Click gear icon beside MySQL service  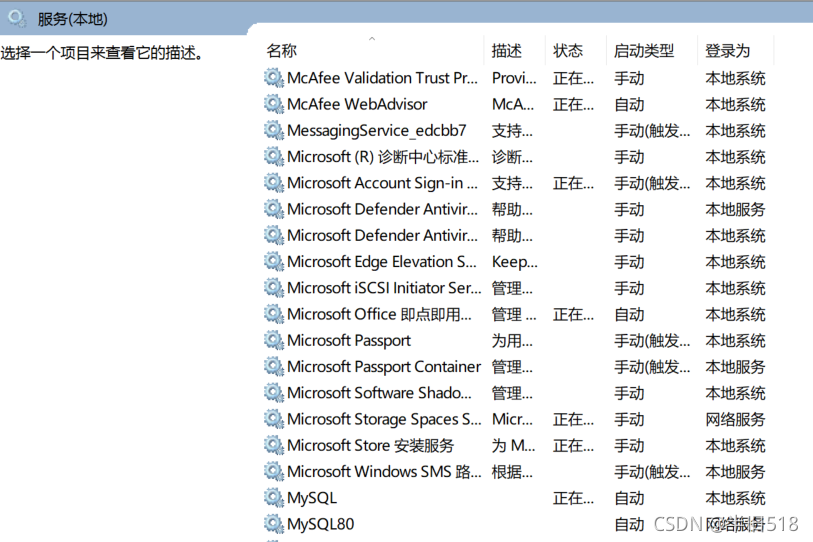274,497
